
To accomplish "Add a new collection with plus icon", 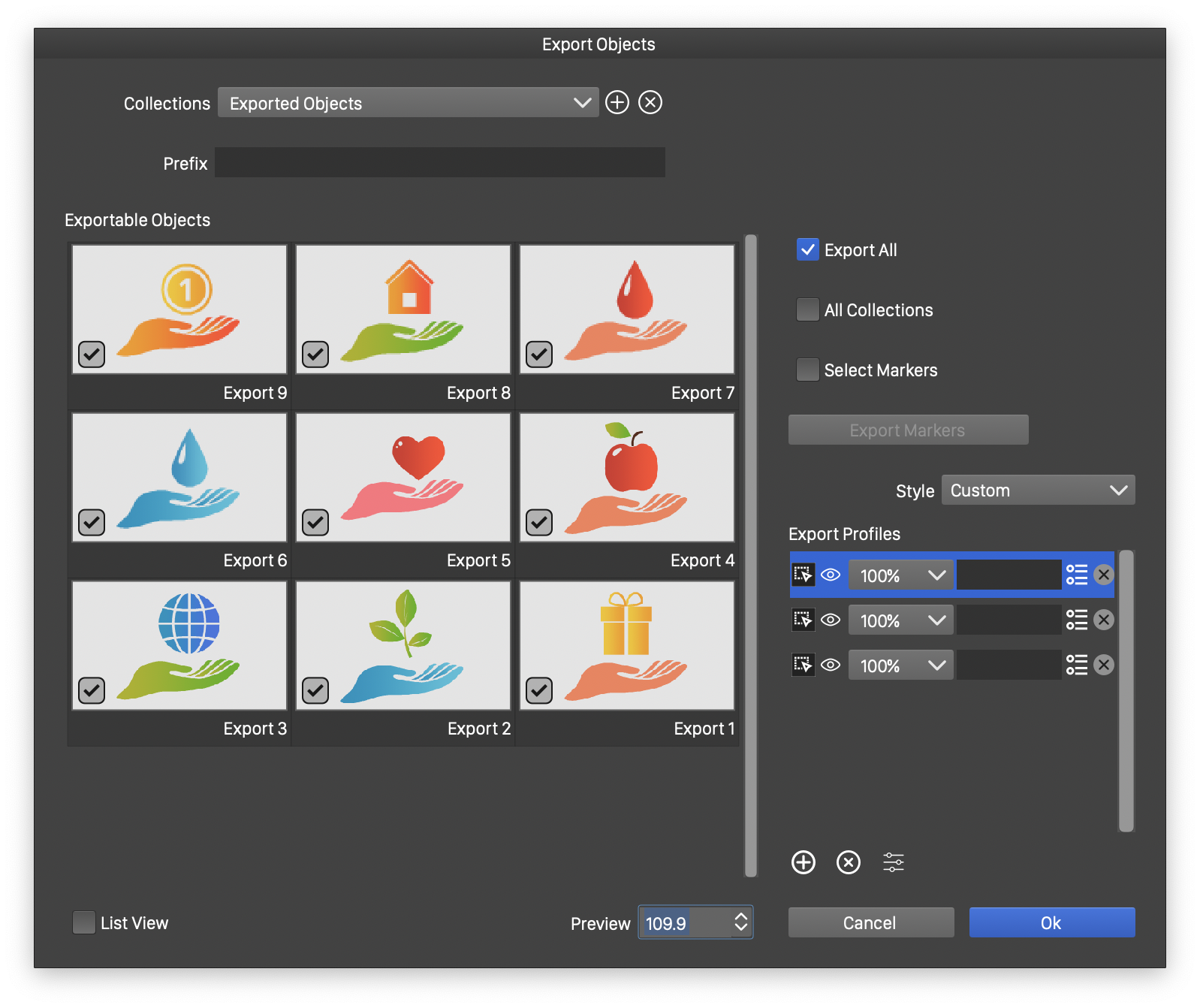I will [x=617, y=102].
